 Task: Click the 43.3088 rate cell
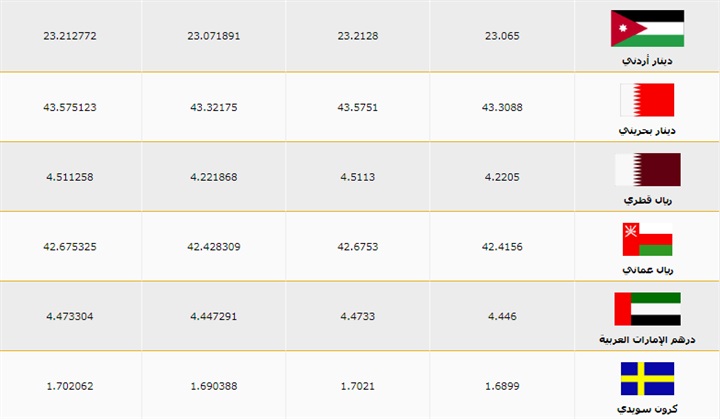pos(502,106)
